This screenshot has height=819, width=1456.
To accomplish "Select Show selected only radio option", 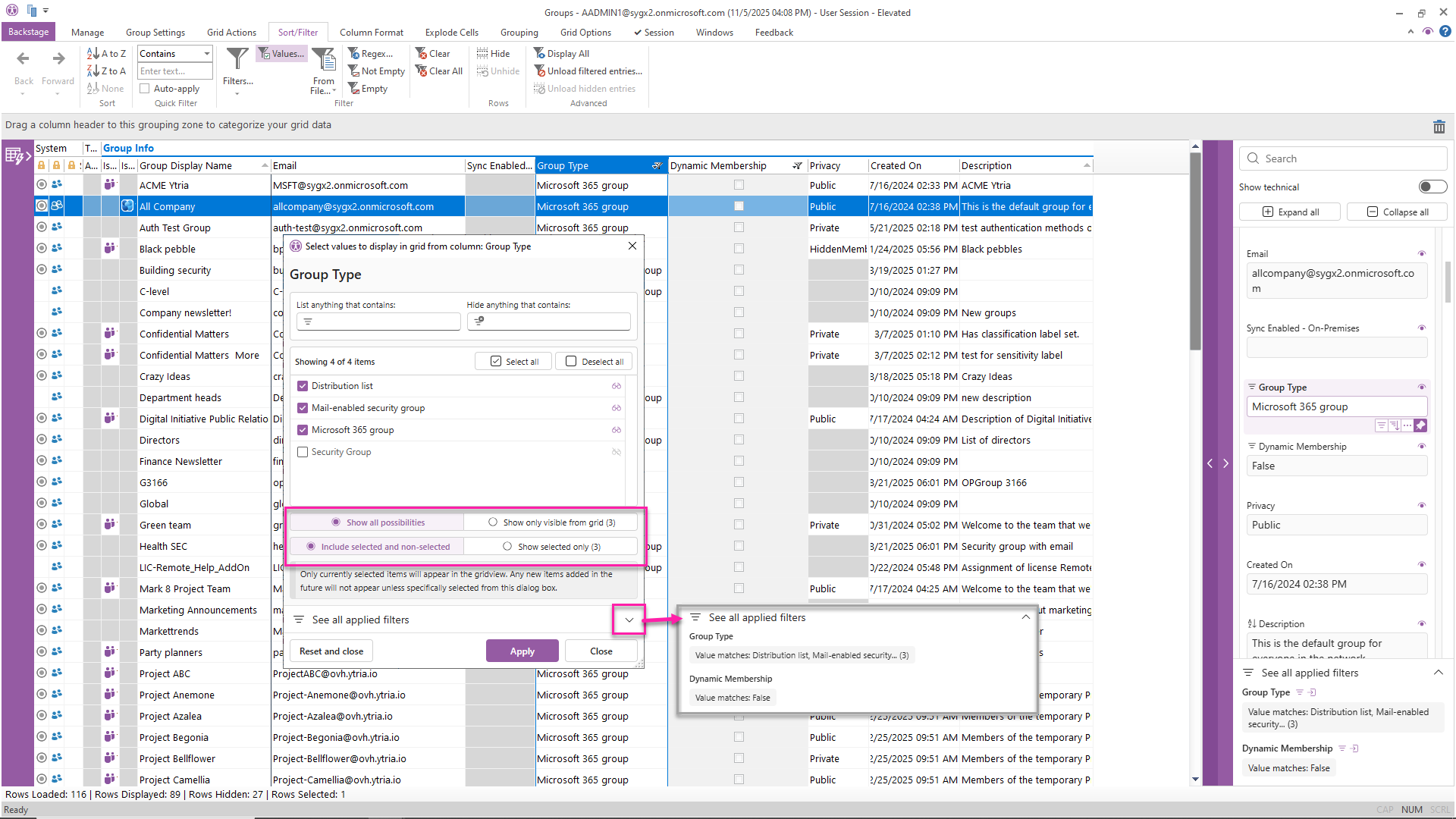I will [x=507, y=546].
